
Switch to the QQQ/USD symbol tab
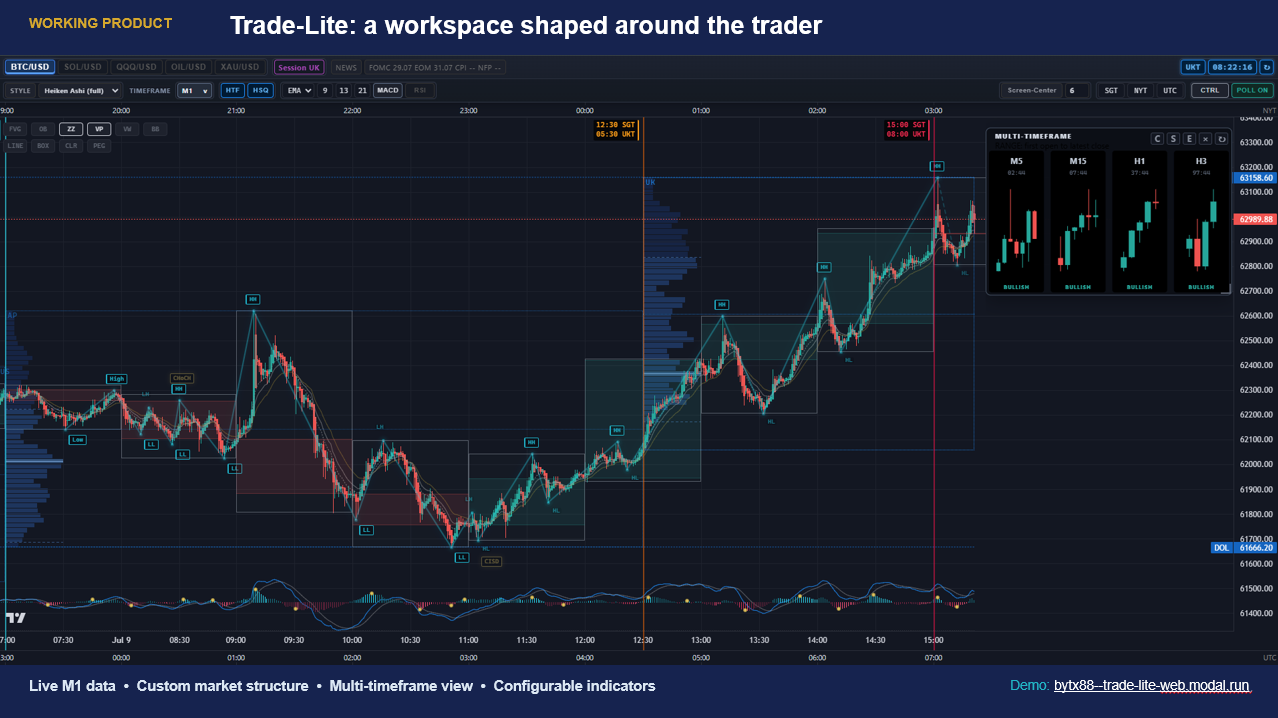point(136,67)
